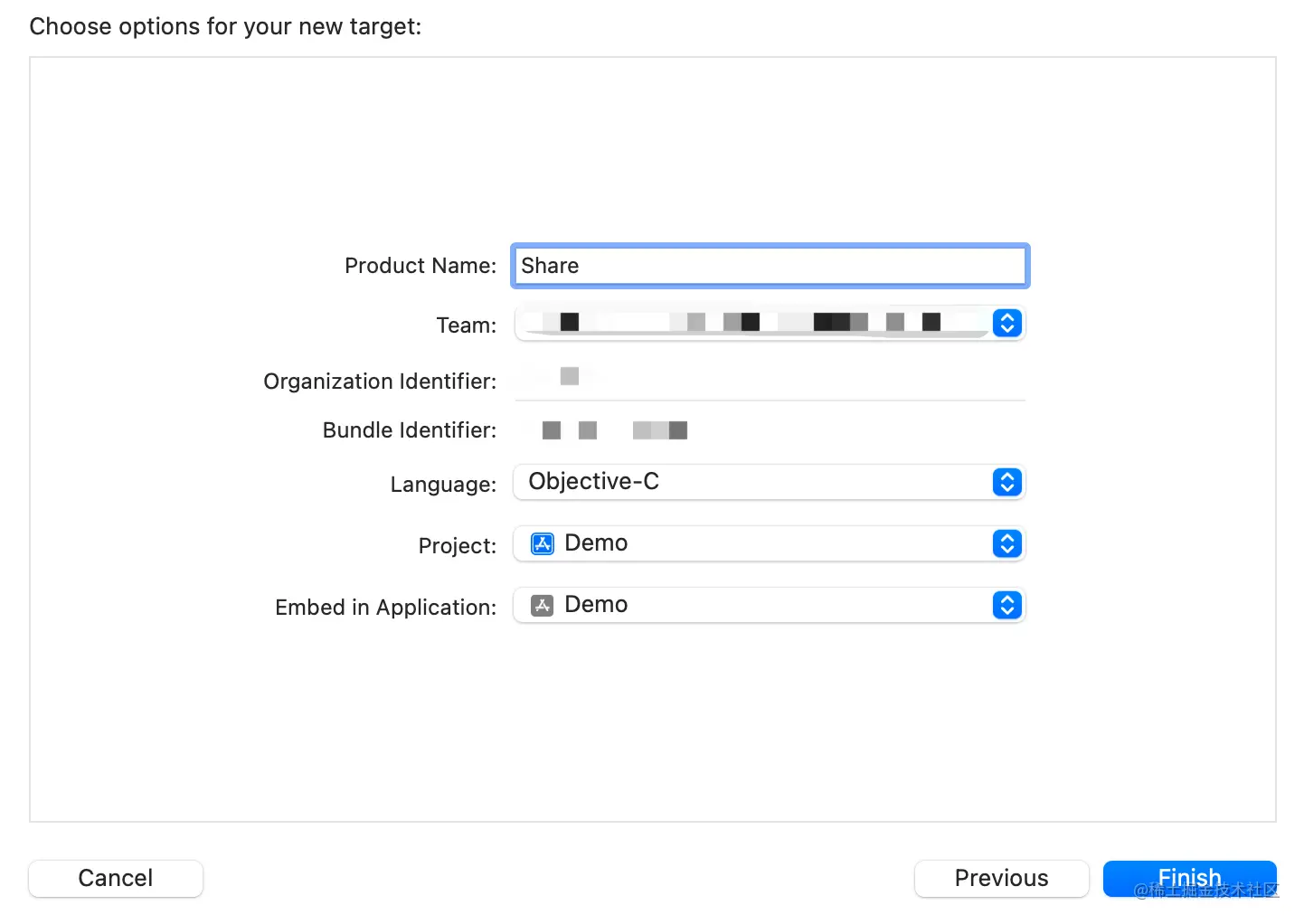1304x924 pixels.
Task: Click the blue chevron arrows on Language popup
Action: [x=1006, y=482]
